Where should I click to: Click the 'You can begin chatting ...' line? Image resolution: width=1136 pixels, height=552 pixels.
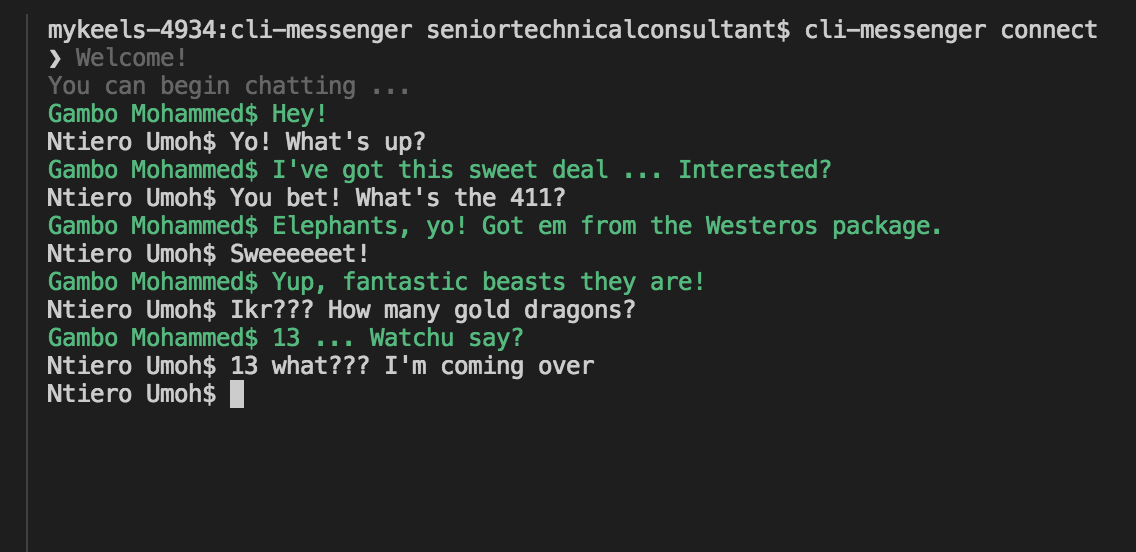click(x=229, y=86)
